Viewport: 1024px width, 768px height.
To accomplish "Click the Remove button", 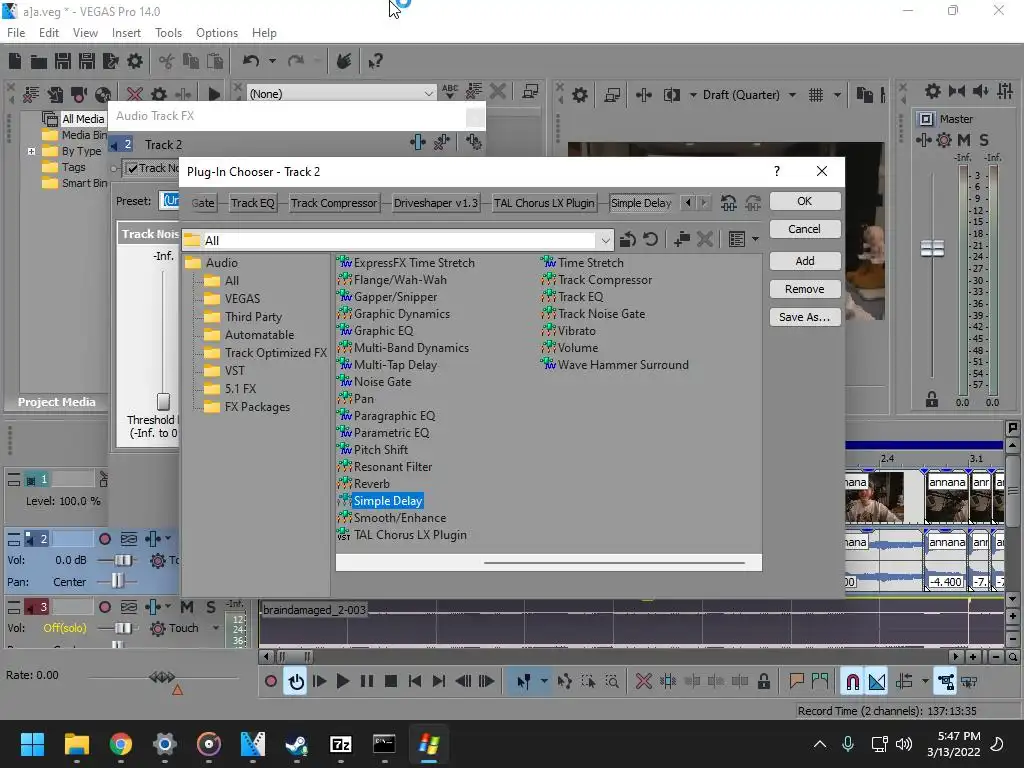I will point(805,289).
